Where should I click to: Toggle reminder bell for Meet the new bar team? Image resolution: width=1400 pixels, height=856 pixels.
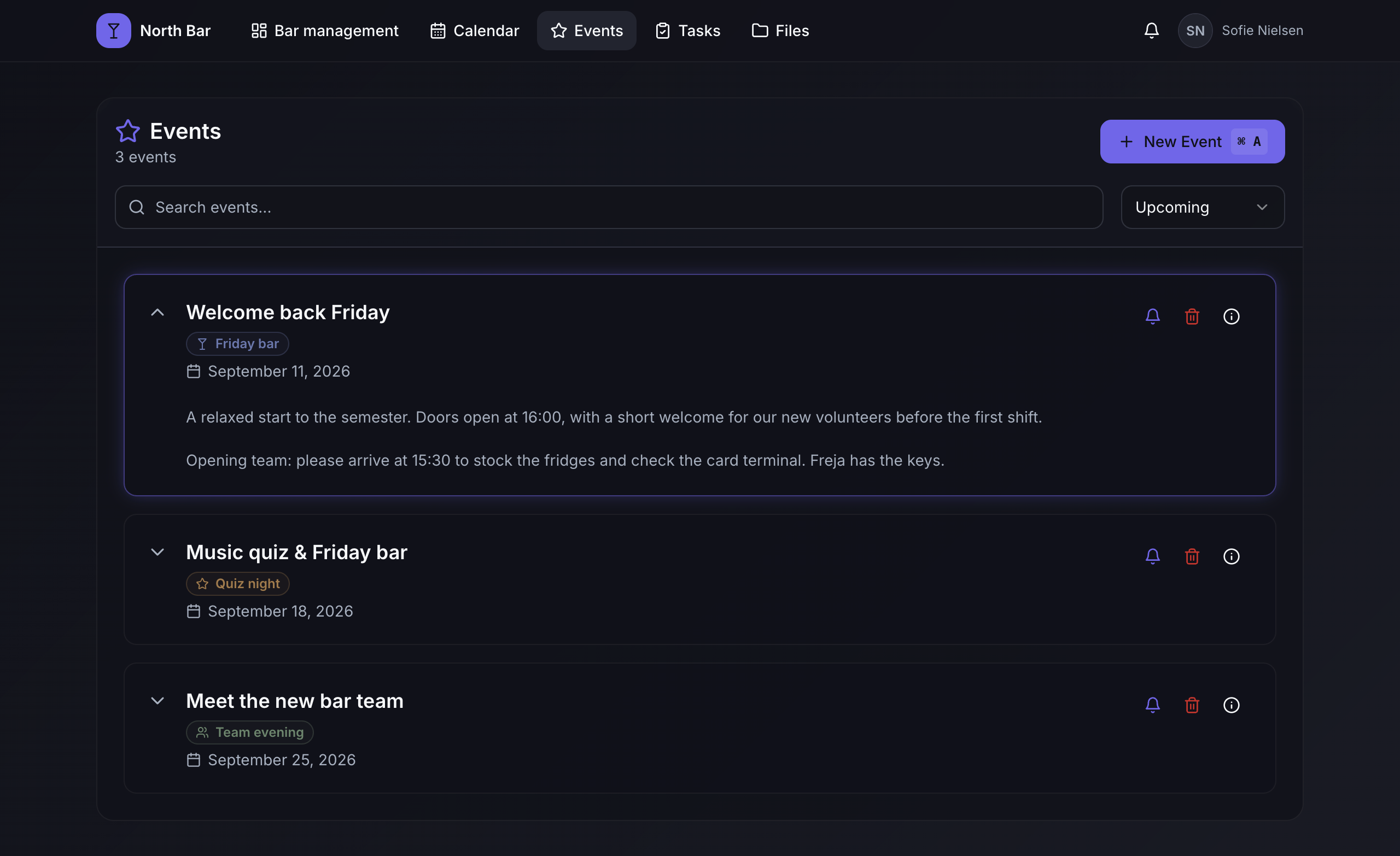click(x=1152, y=705)
